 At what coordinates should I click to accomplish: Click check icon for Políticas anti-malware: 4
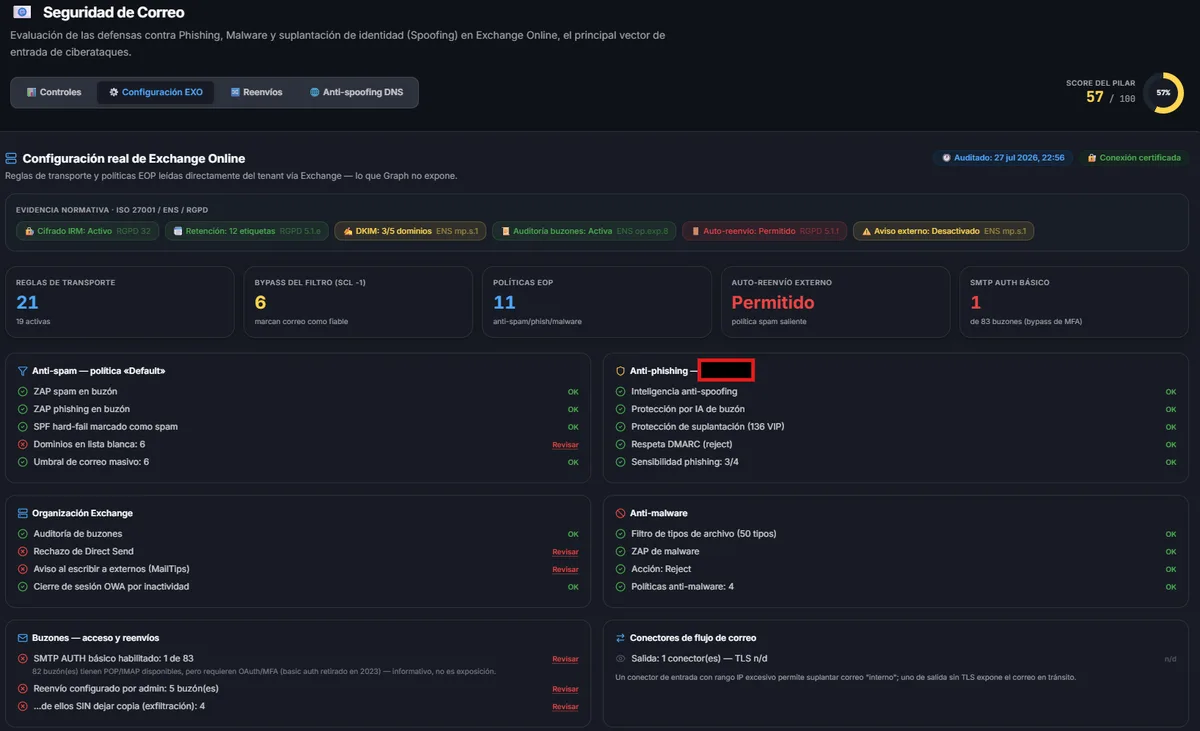(x=620, y=587)
